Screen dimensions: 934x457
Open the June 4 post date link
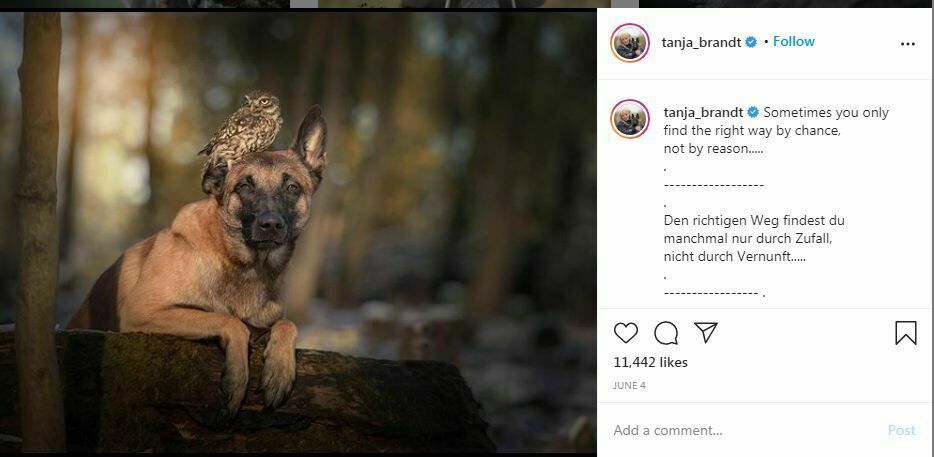(629, 385)
